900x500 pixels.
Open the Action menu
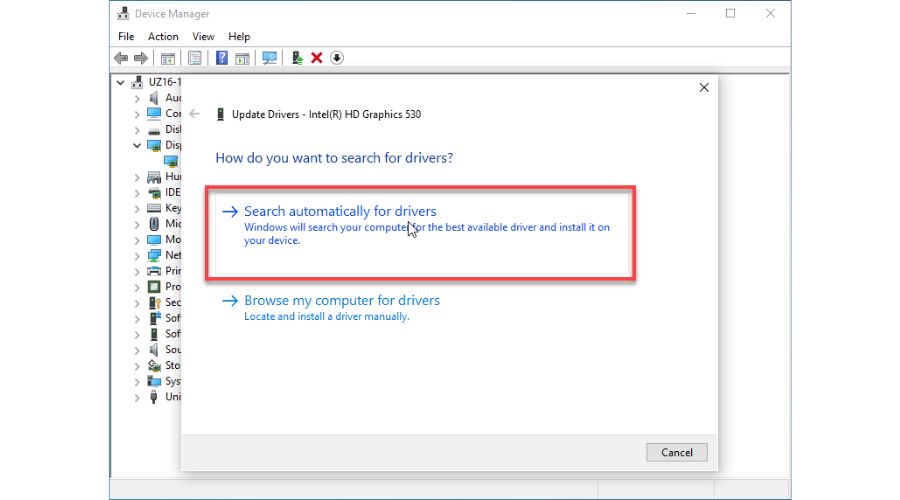pyautogui.click(x=163, y=37)
